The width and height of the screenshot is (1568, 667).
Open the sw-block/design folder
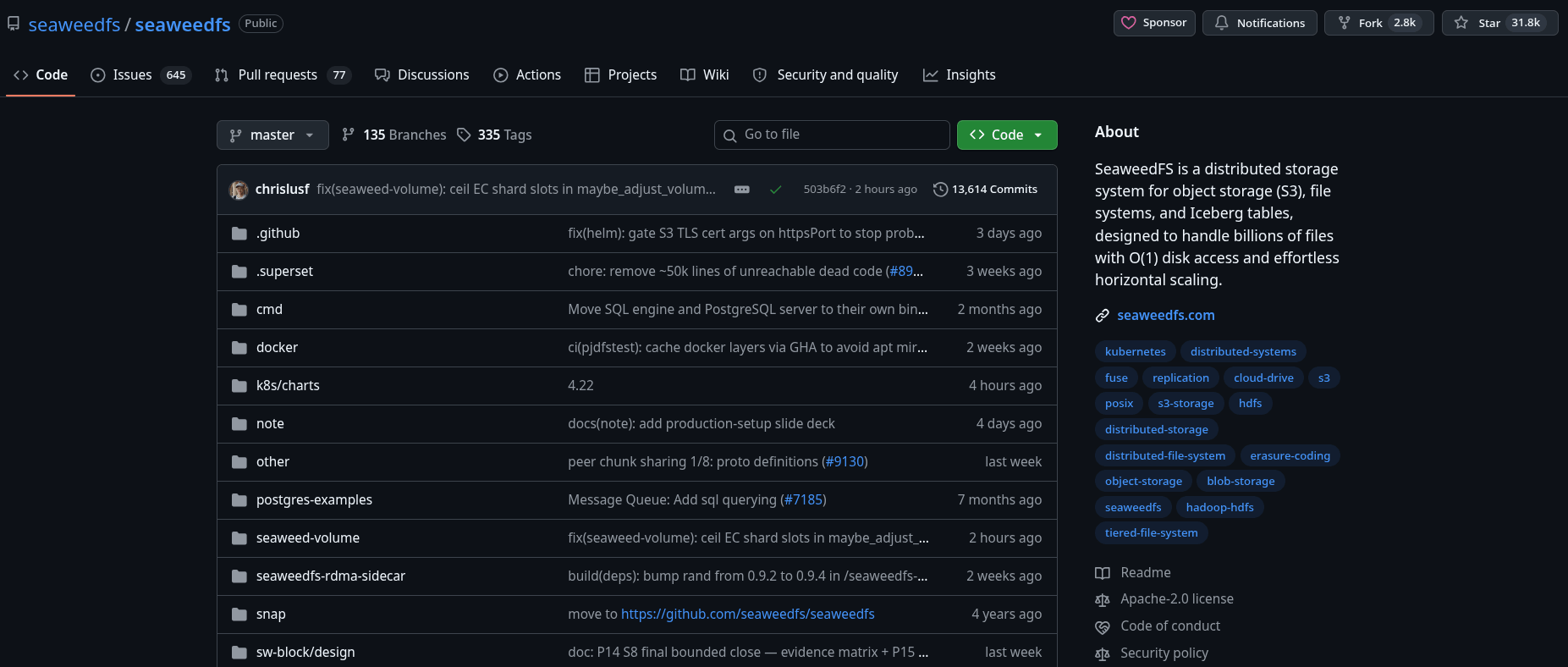[x=305, y=653]
